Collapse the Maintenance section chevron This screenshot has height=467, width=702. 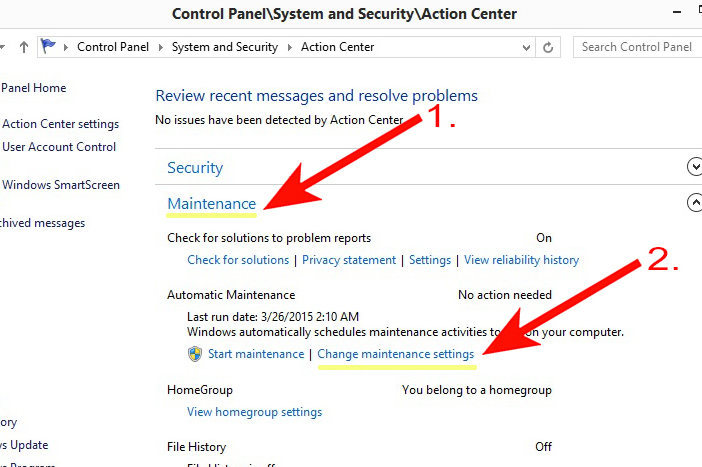tap(695, 203)
